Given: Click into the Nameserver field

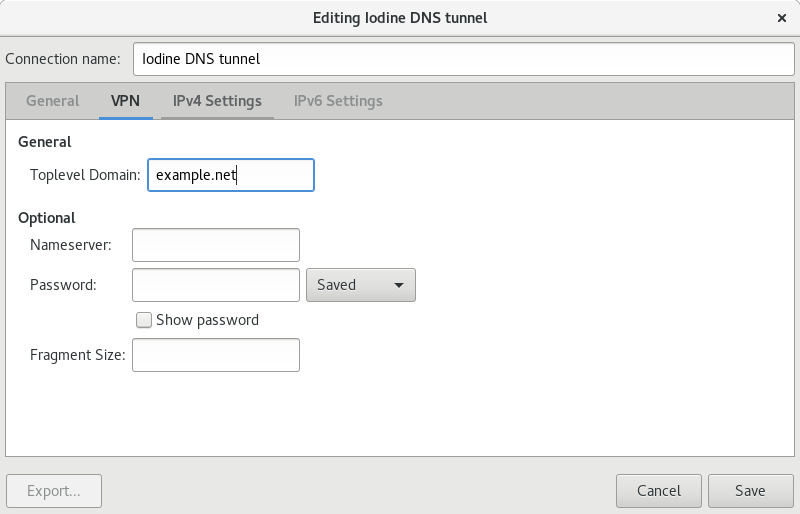Looking at the screenshot, I should click(216, 245).
